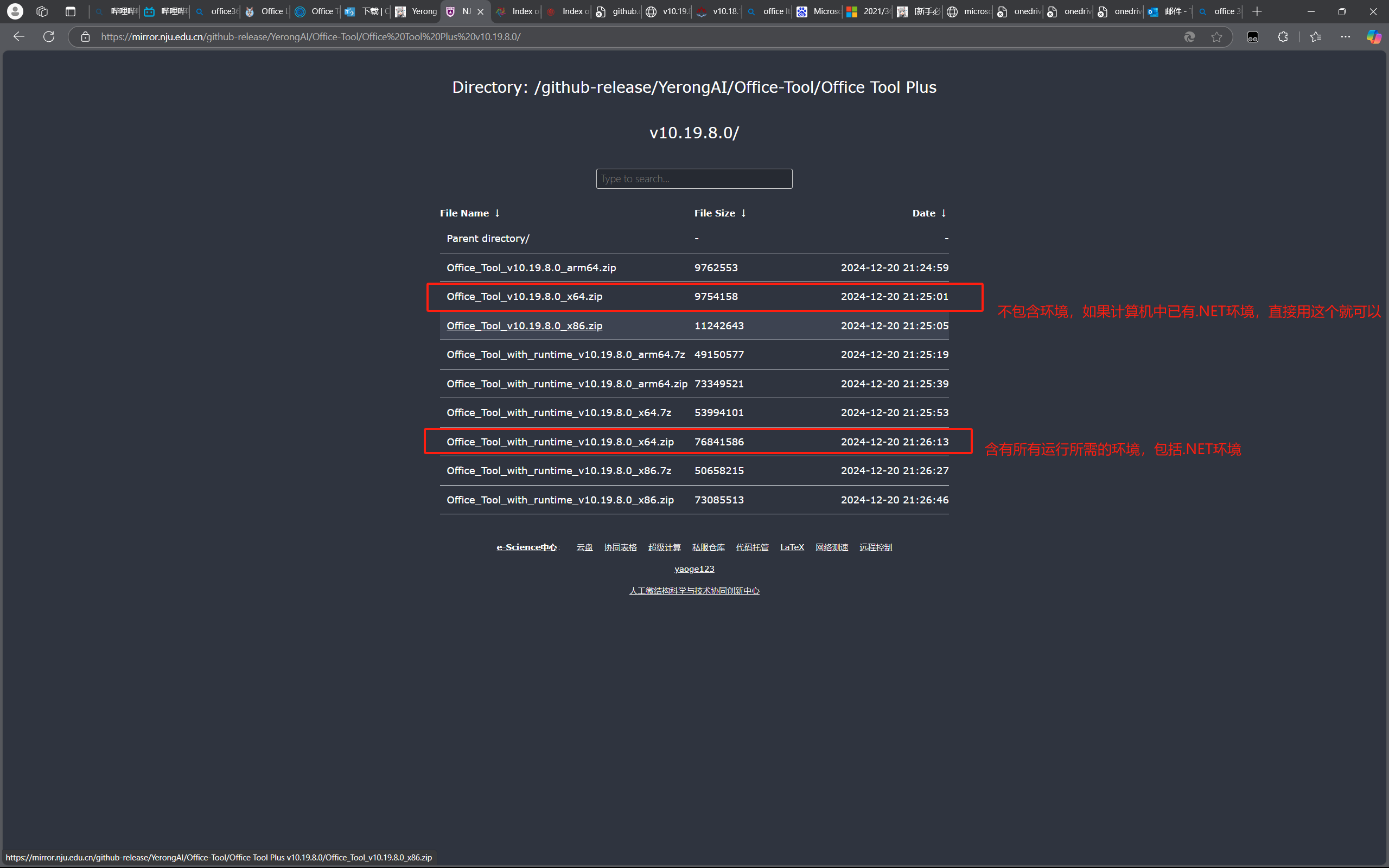Open the browser extensions puzzle icon

click(1283, 37)
